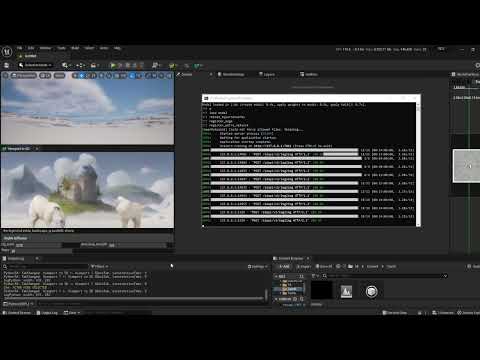Toggle grid snapping in the viewport toolbar

click(116, 76)
